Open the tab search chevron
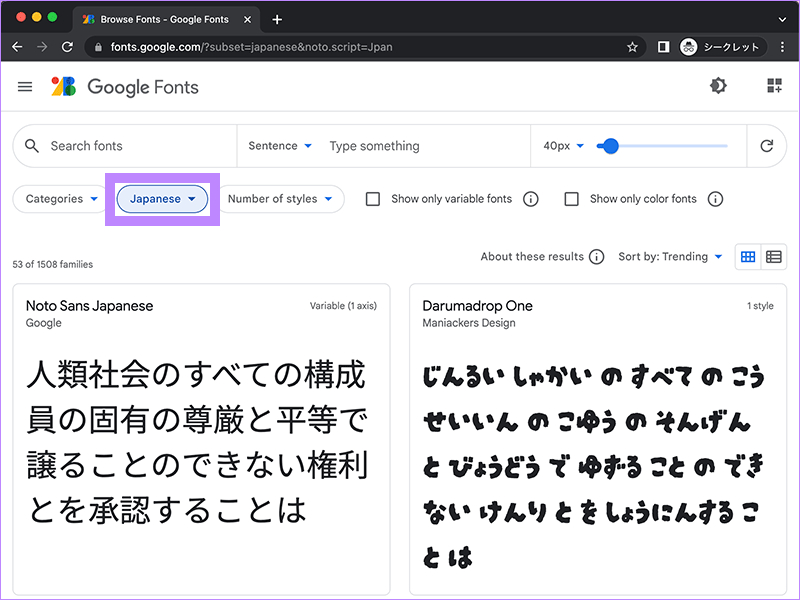 click(782, 19)
